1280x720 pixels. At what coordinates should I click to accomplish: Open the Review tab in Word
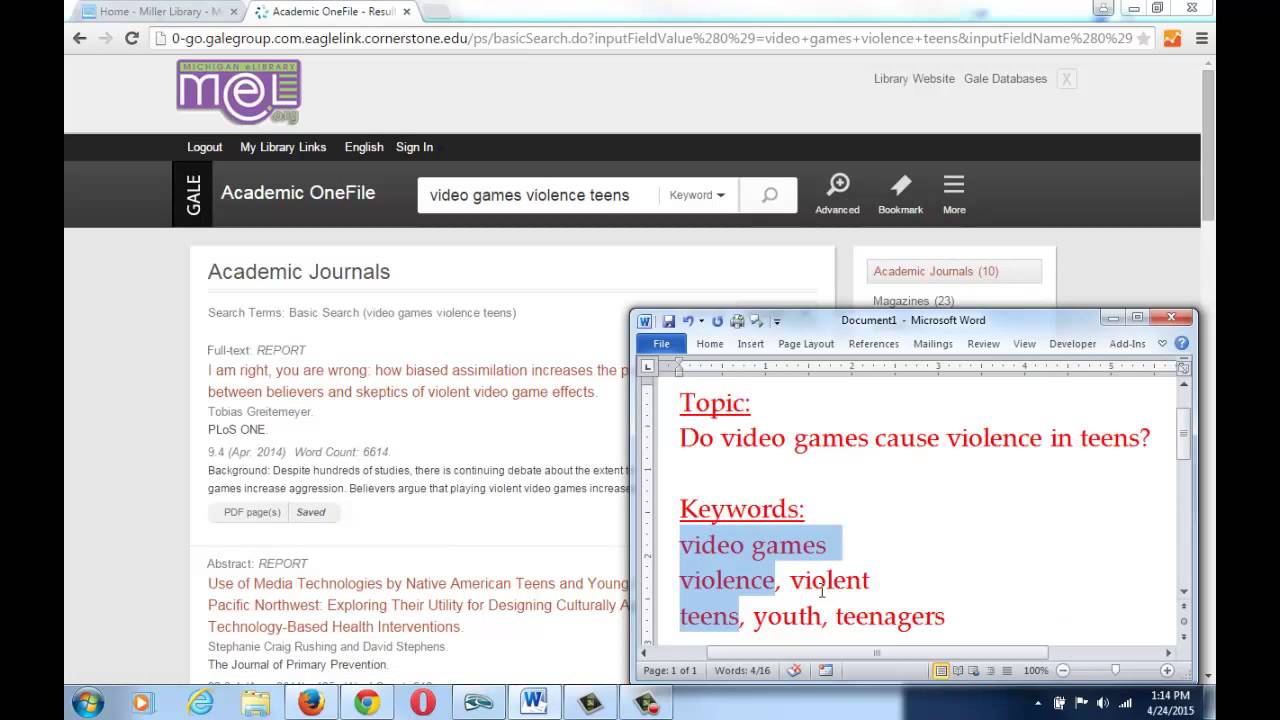[x=983, y=343]
